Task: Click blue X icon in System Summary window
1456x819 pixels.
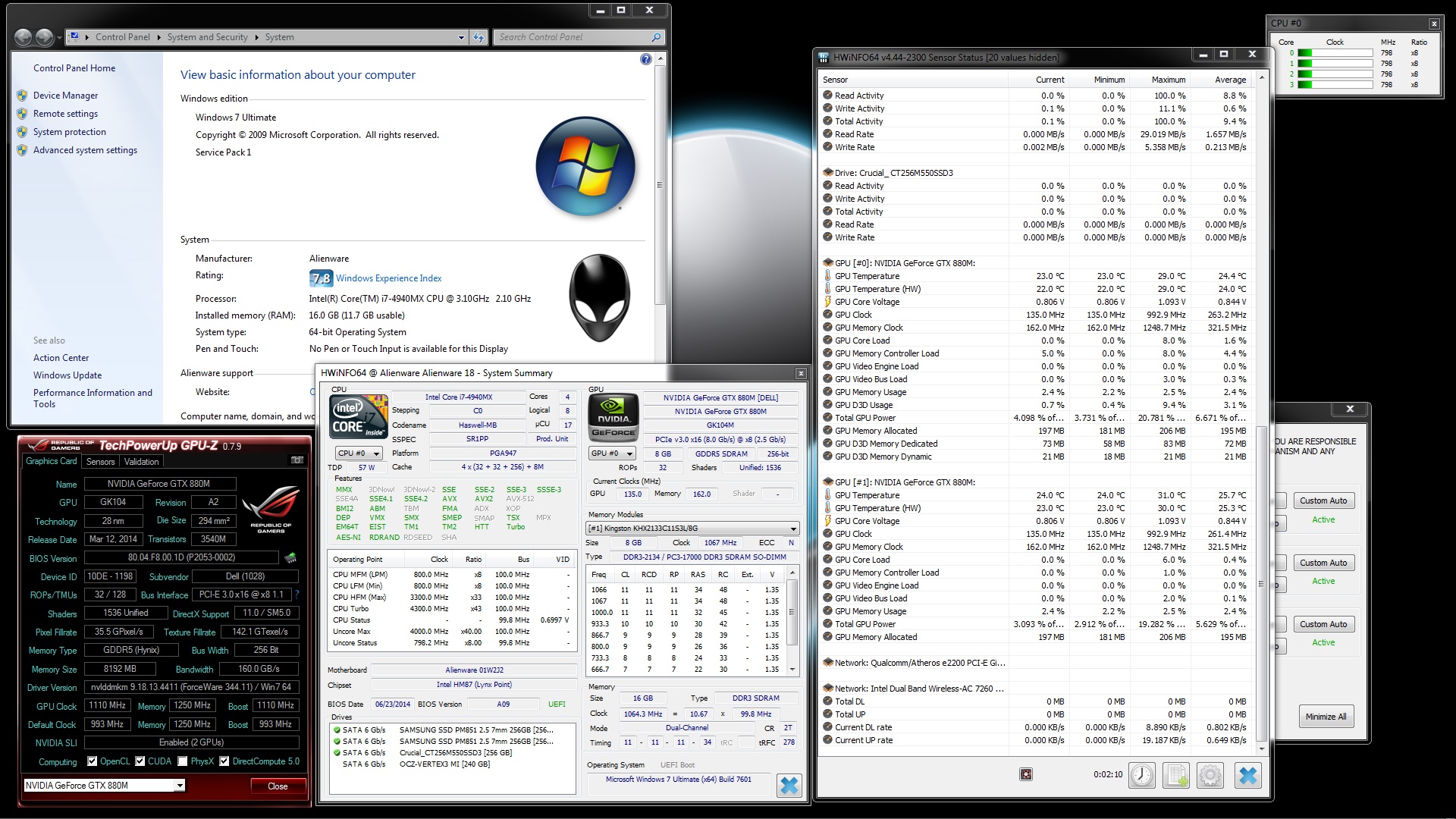Action: coord(789,785)
